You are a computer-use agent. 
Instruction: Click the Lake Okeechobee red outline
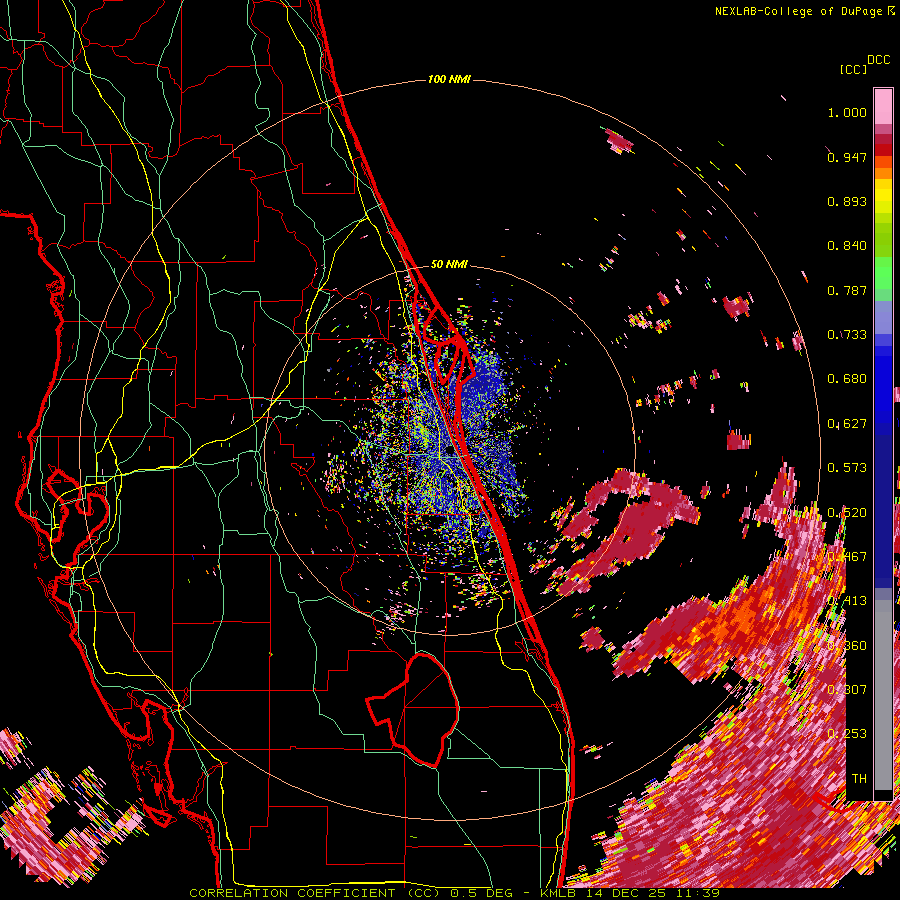pos(413,709)
